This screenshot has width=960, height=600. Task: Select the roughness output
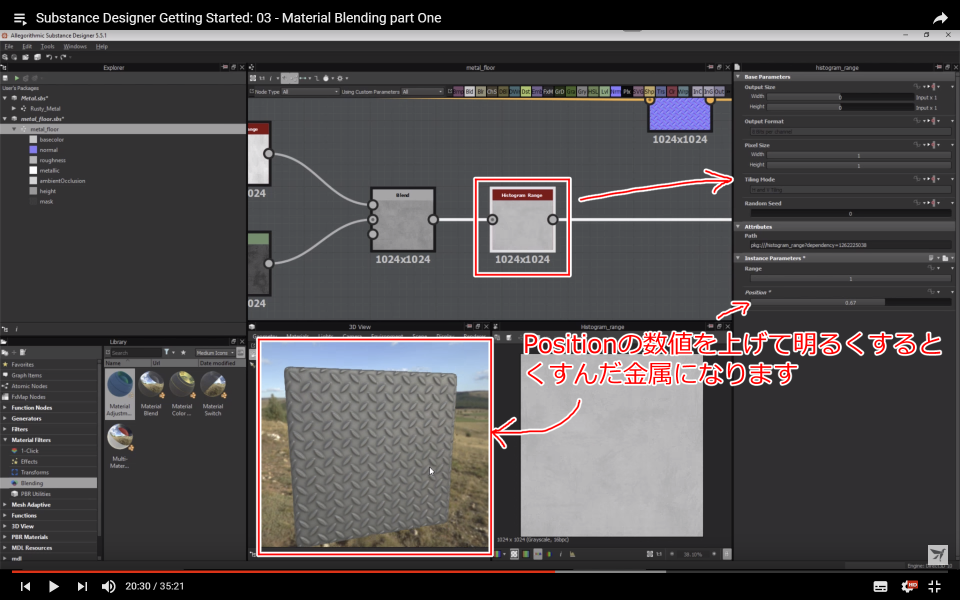(52, 160)
